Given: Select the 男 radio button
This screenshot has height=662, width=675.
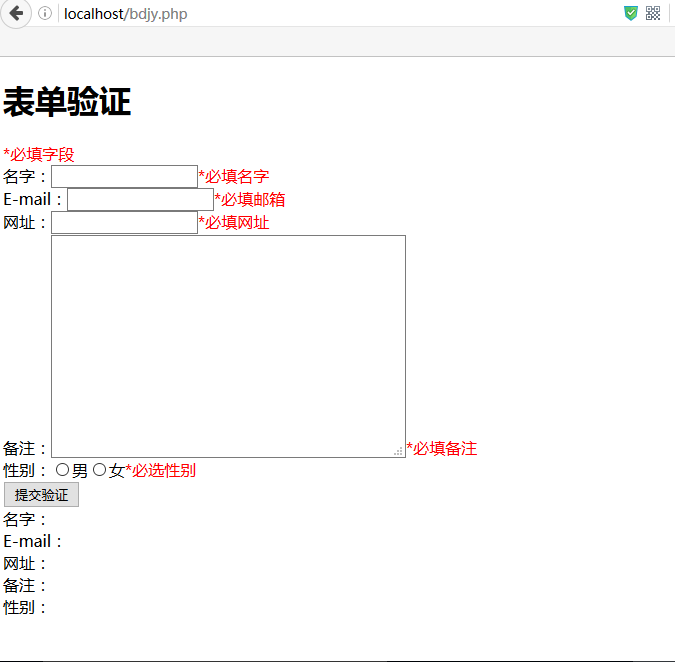Looking at the screenshot, I should pyautogui.click(x=62, y=470).
